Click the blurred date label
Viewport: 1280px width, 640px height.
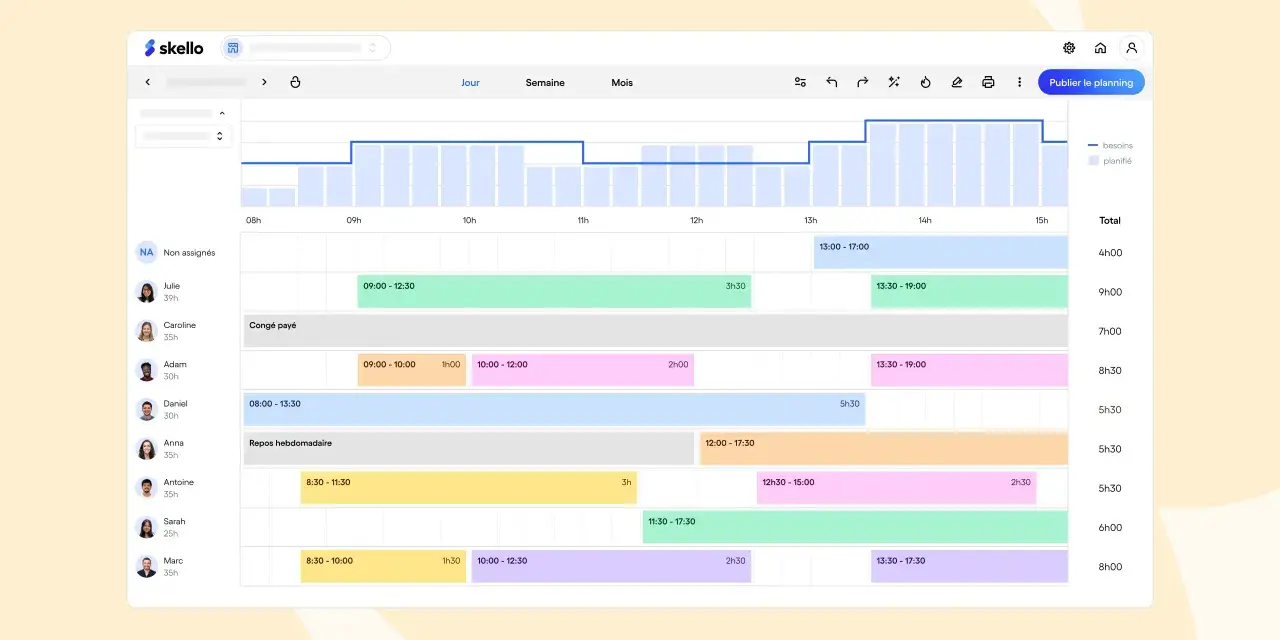(206, 82)
